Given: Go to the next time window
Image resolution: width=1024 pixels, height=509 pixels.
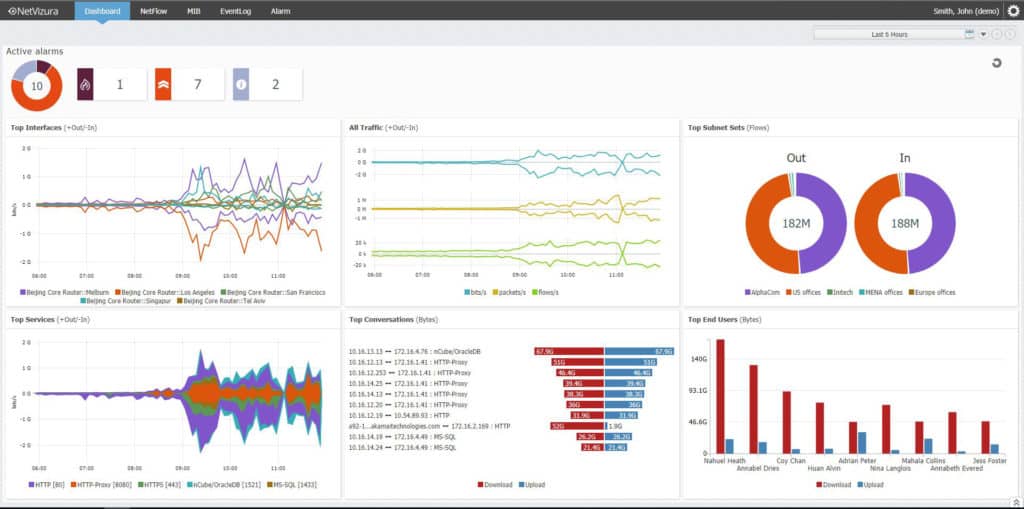Looking at the screenshot, I should pyautogui.click(x=1010, y=34).
